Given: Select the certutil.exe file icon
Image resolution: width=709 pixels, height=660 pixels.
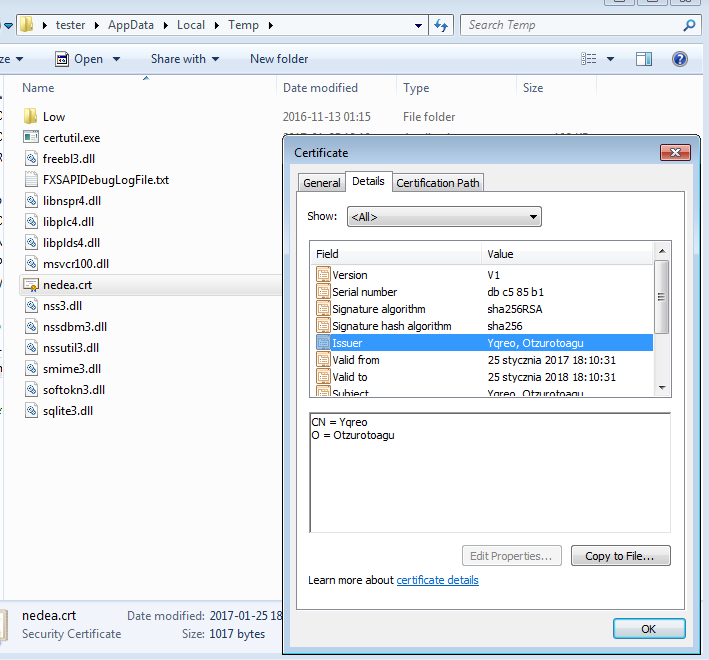Looking at the screenshot, I should pos(30,138).
